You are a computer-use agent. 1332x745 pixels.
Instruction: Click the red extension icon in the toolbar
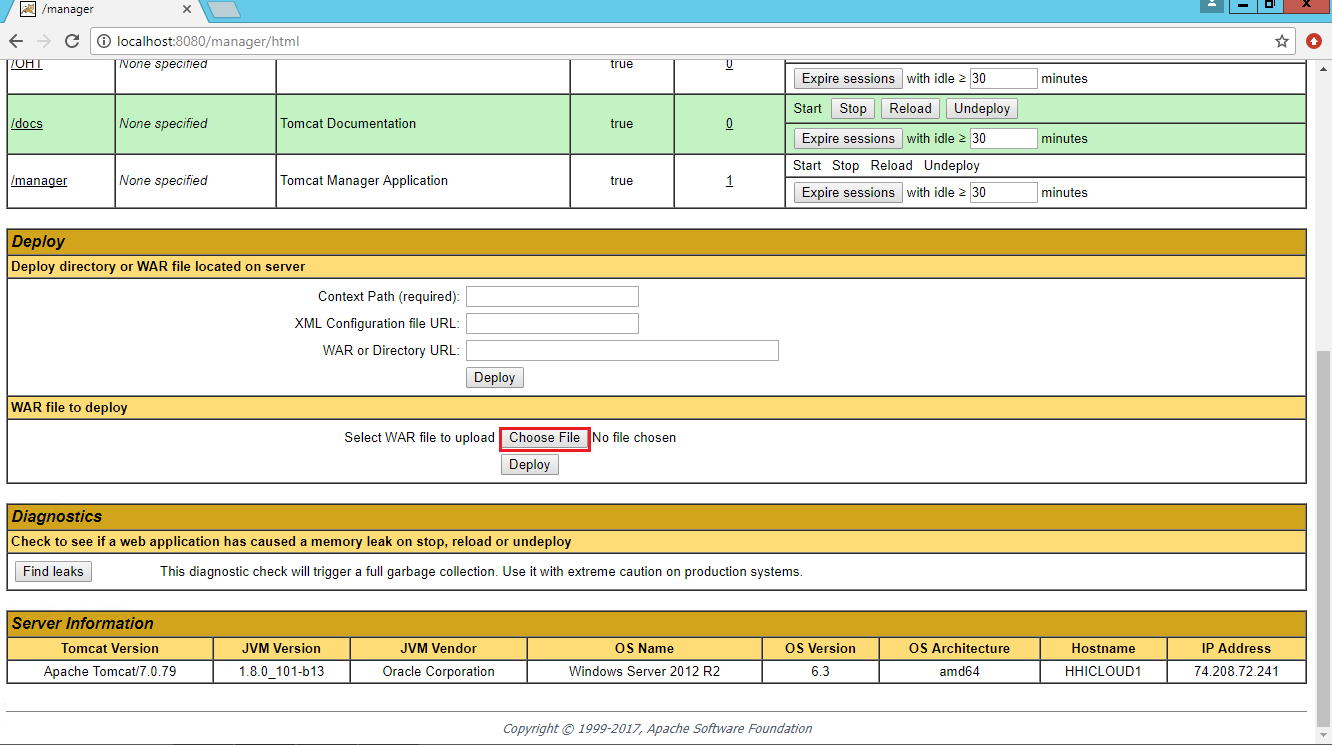point(1314,41)
